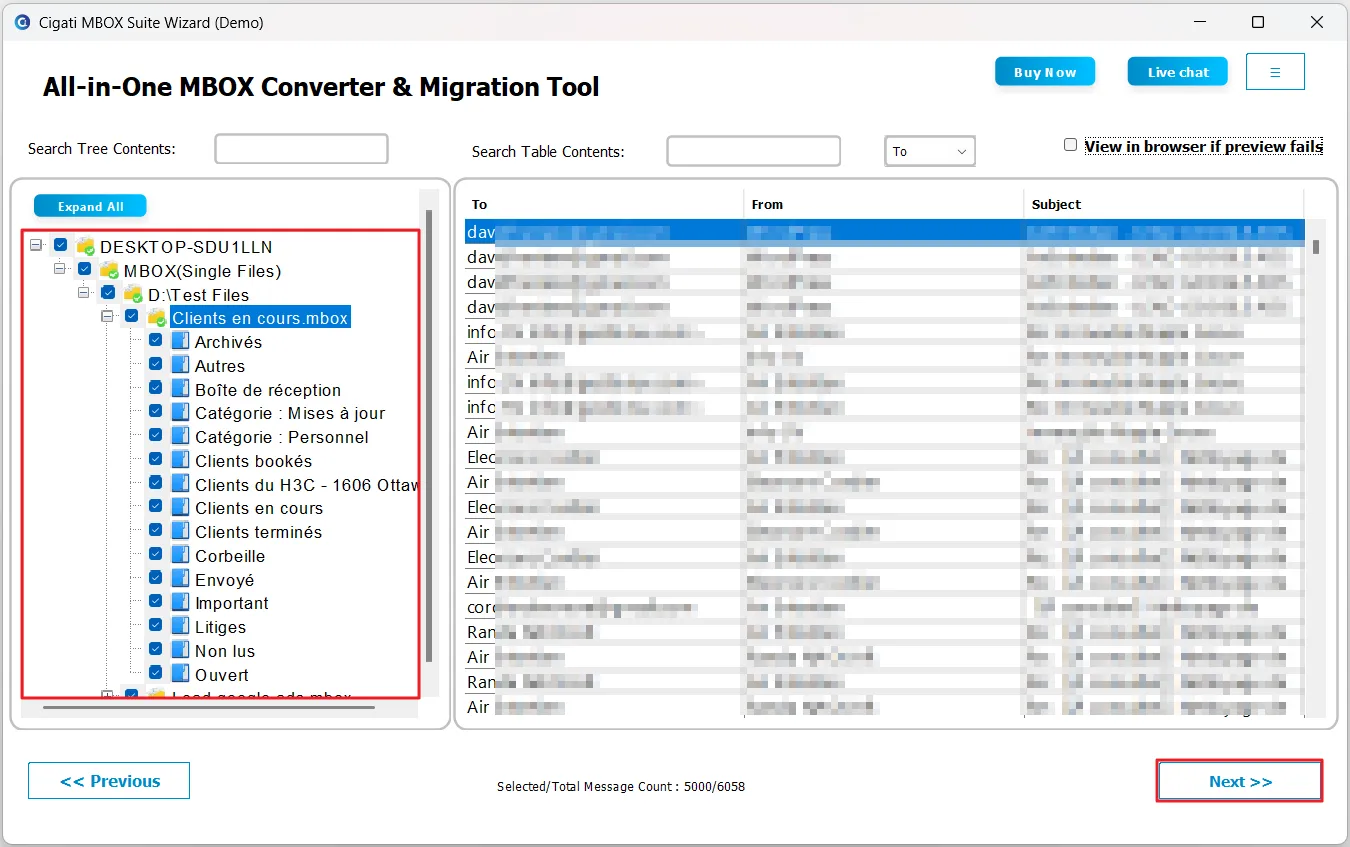Click the folder icon beside Clients en cours.mbox
The width and height of the screenshot is (1350, 847).
click(x=157, y=318)
